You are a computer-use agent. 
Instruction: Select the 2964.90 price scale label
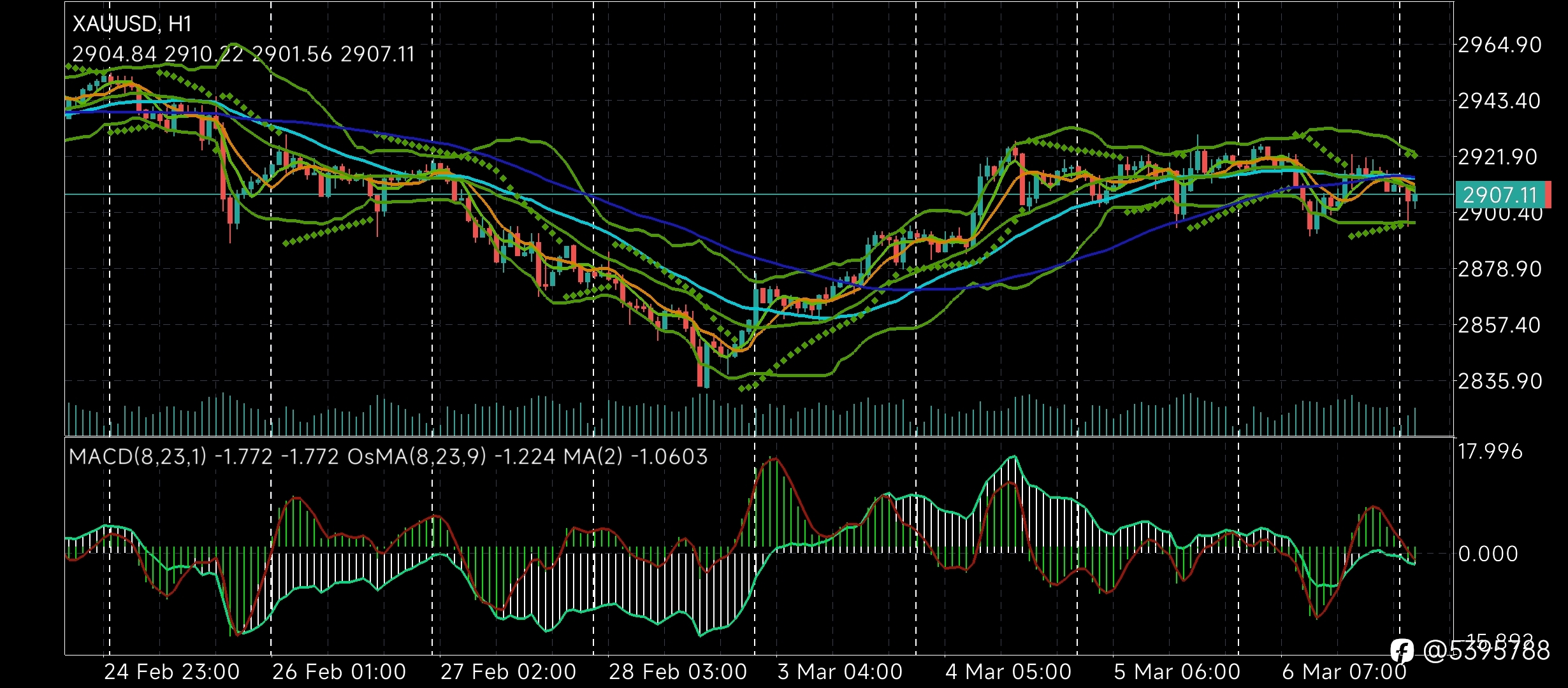coord(1500,45)
